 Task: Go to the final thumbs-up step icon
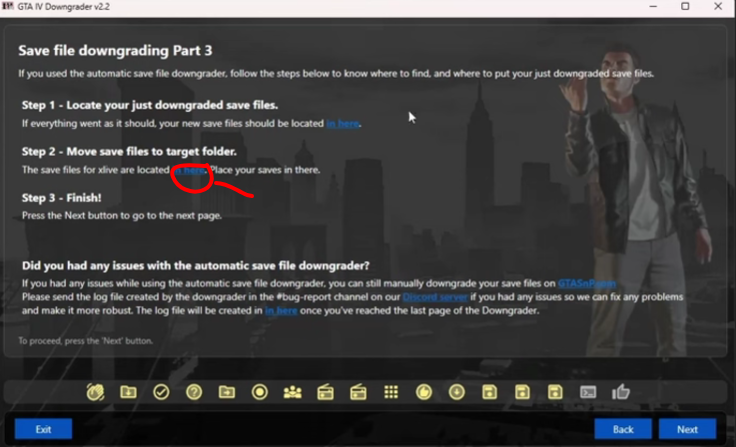coord(621,392)
